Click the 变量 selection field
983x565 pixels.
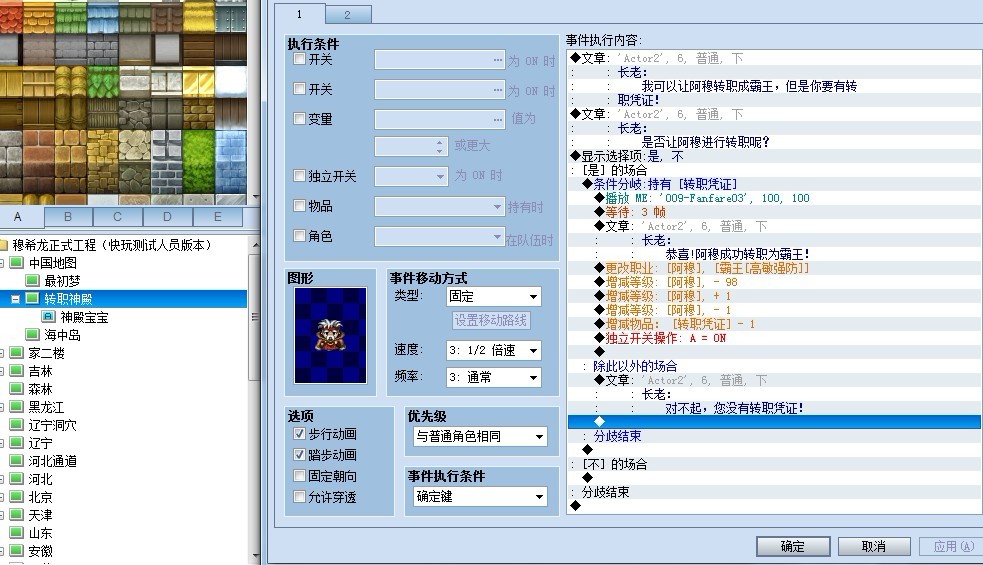[x=439, y=119]
